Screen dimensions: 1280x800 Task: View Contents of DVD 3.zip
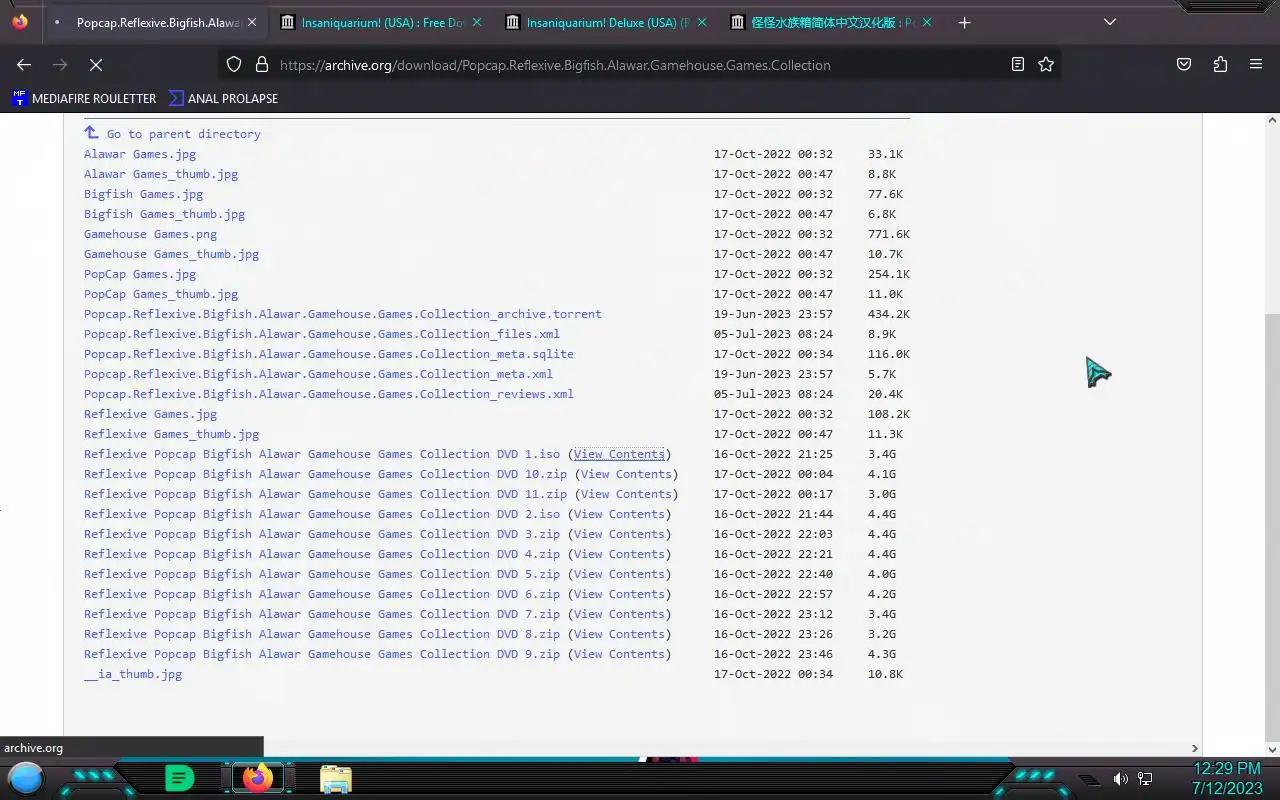[x=619, y=534]
